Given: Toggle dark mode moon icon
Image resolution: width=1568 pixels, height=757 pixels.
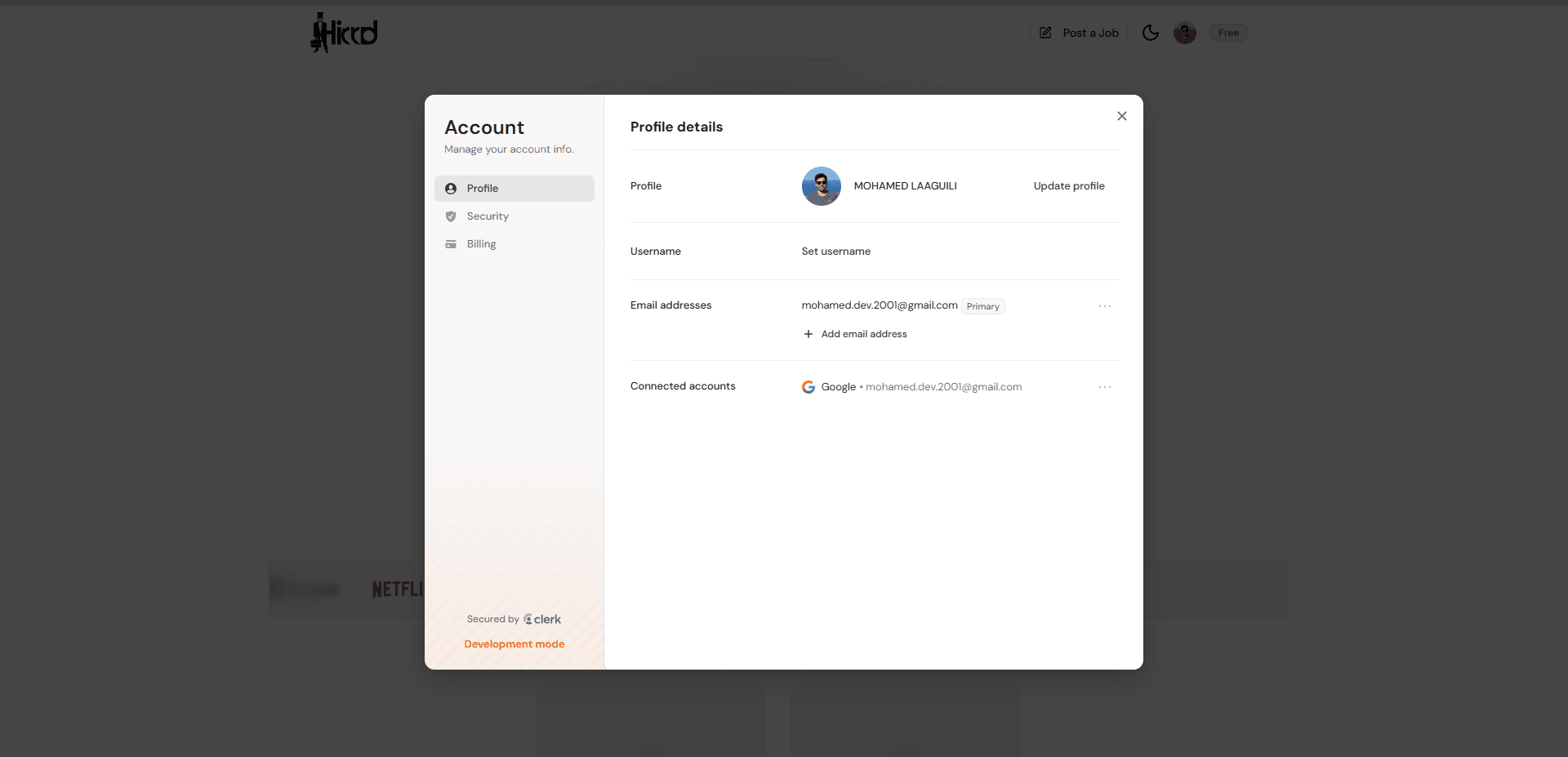Looking at the screenshot, I should coord(1151,33).
